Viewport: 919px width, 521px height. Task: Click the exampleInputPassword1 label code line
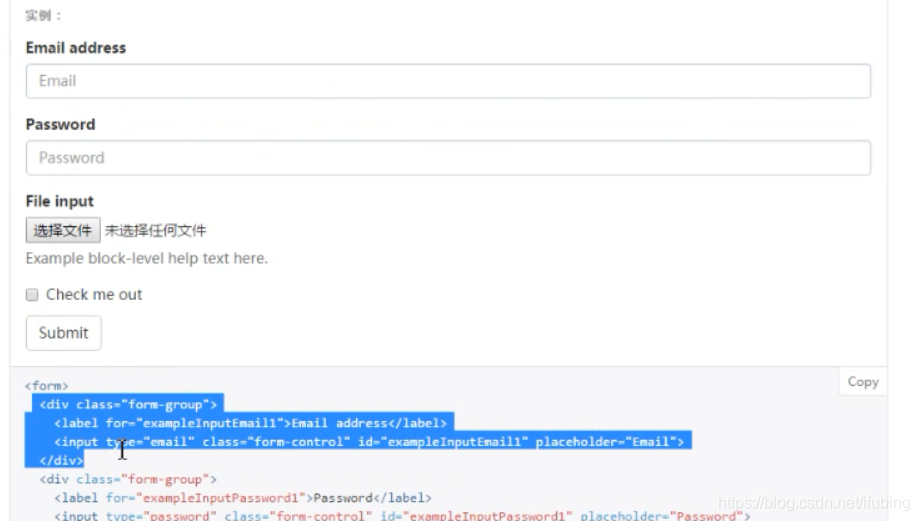click(x=243, y=498)
